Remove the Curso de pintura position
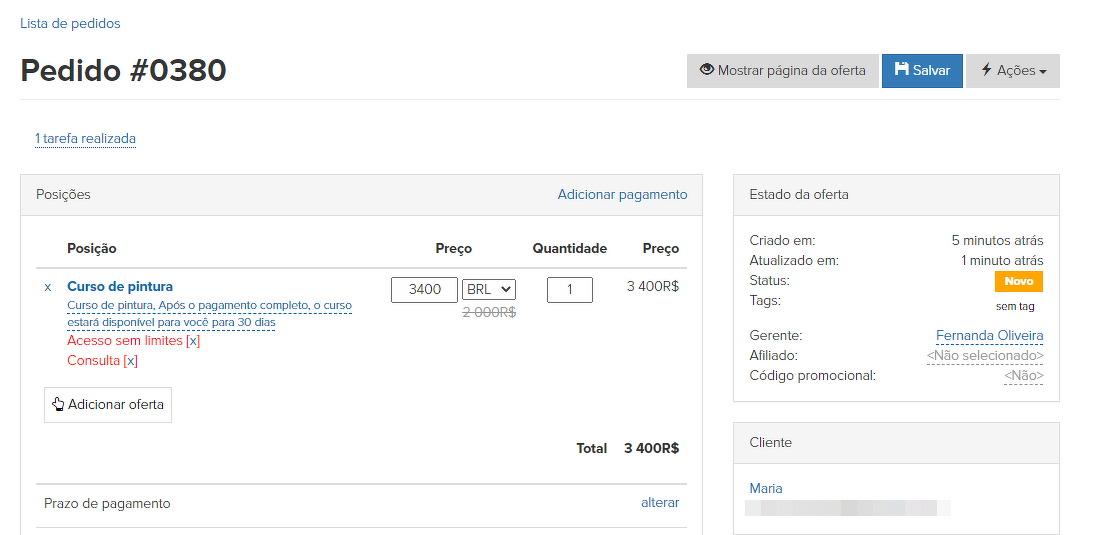This screenshot has width=1111, height=535. (48, 287)
